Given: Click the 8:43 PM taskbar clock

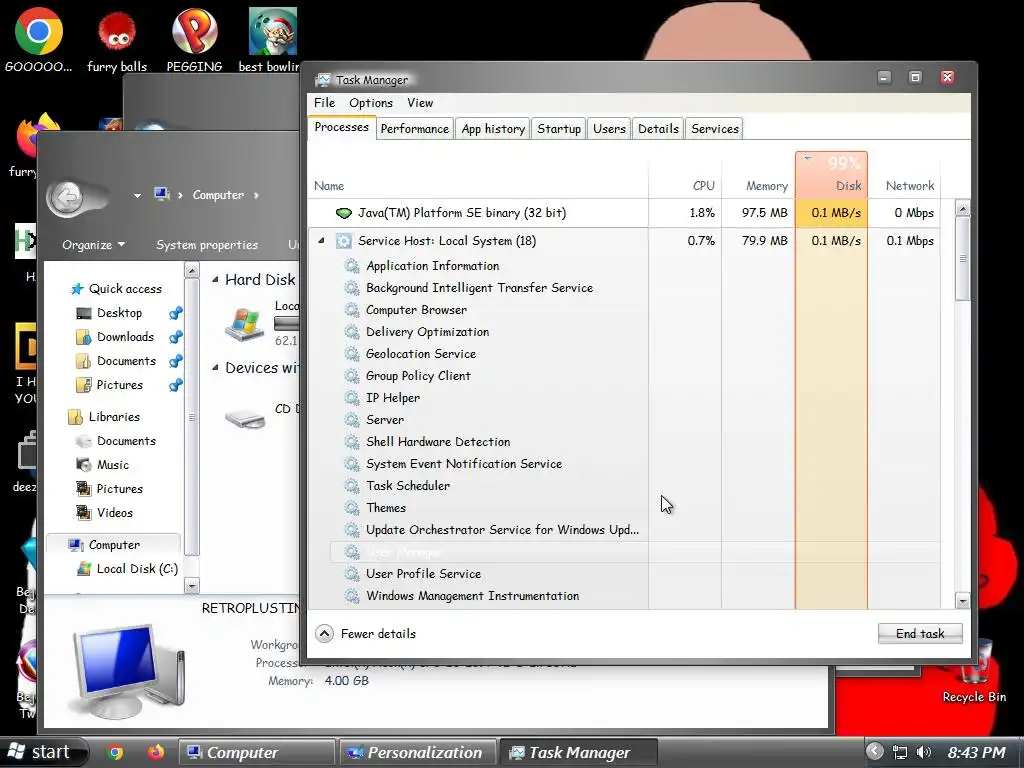Looking at the screenshot, I should [976, 752].
